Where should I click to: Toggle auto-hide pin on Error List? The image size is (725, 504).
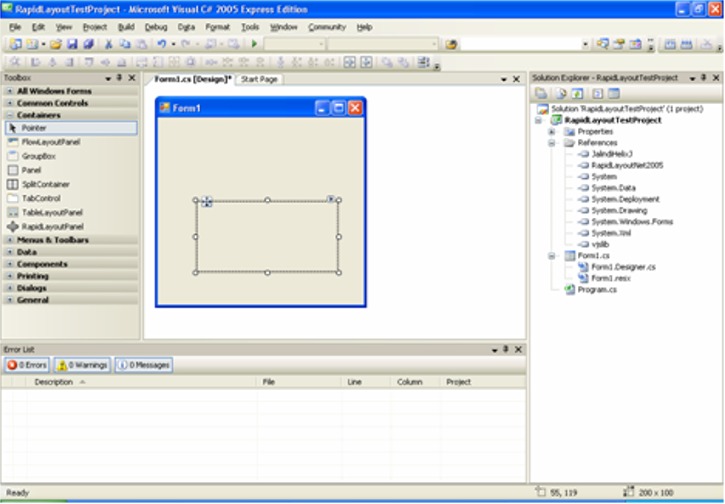click(x=506, y=349)
